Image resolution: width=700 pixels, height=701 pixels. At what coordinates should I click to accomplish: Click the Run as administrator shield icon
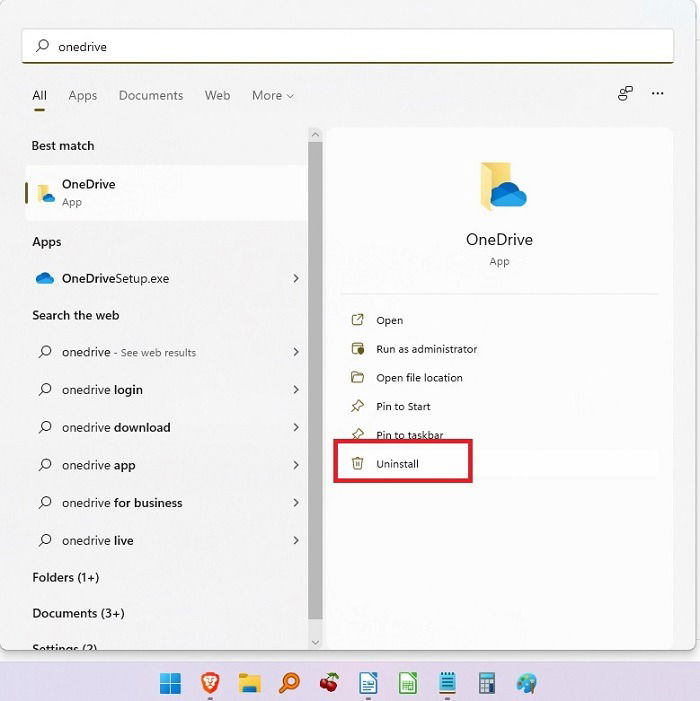pyautogui.click(x=357, y=348)
